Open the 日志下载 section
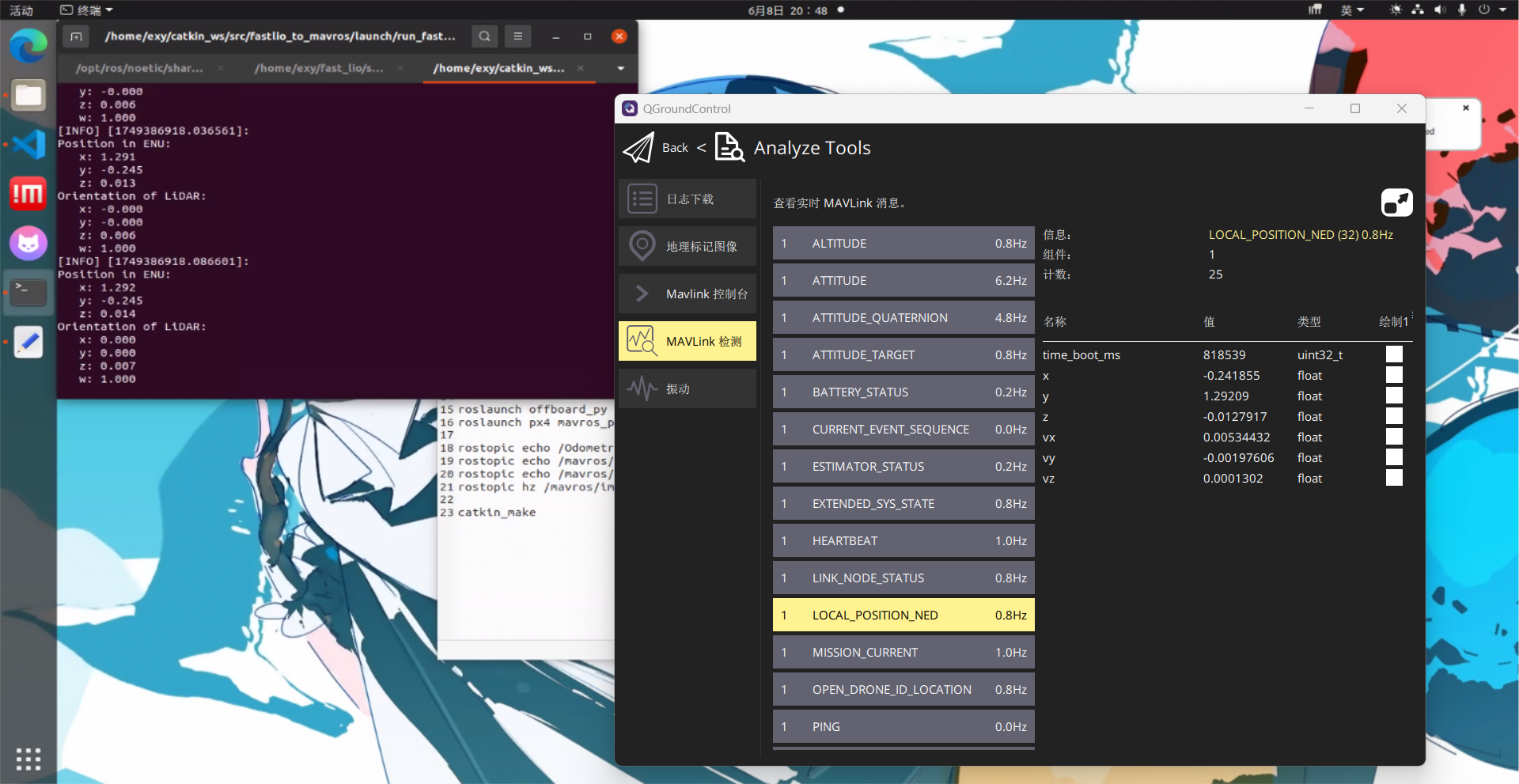The image size is (1519, 784). (x=688, y=199)
